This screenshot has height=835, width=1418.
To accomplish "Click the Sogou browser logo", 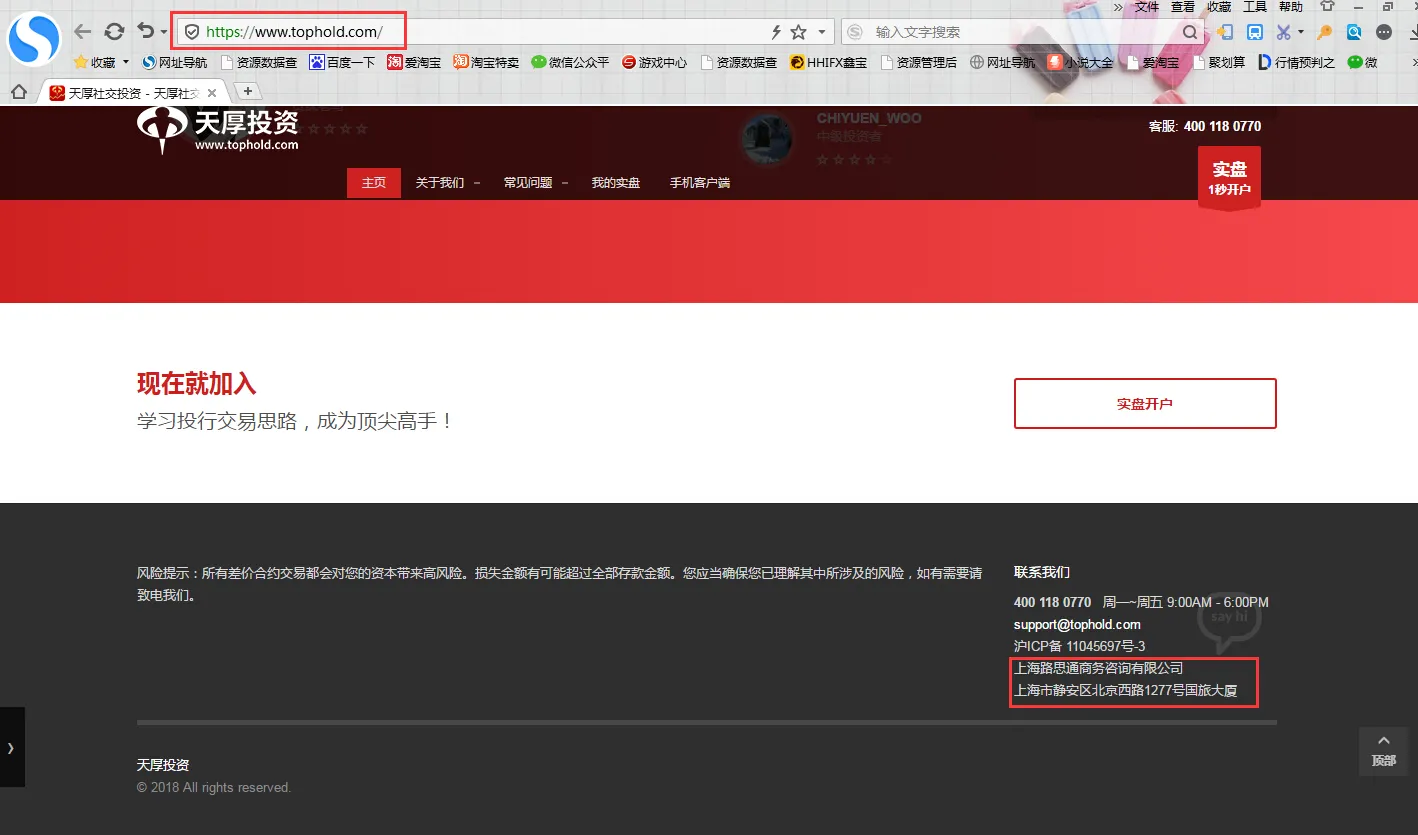I will click(34, 38).
